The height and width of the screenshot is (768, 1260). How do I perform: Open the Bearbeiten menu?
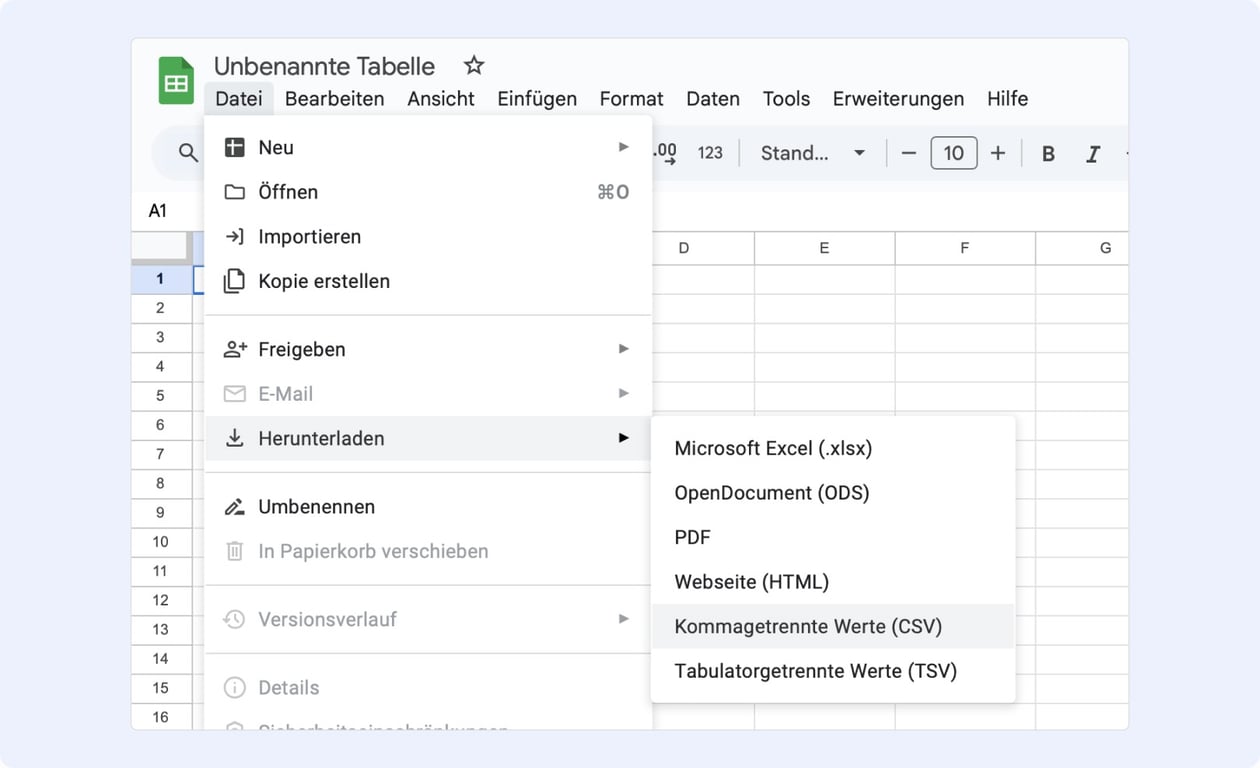click(334, 99)
